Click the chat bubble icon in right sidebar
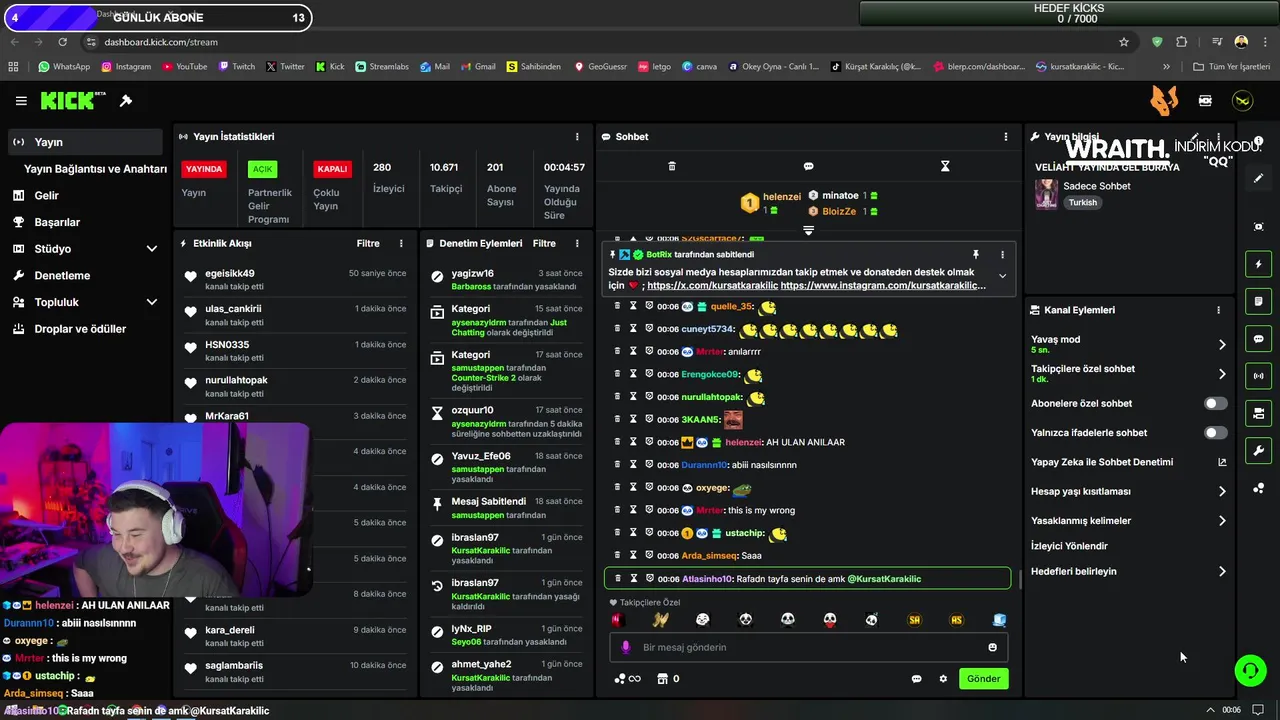Screen dimensions: 1280x720 [x=1259, y=339]
